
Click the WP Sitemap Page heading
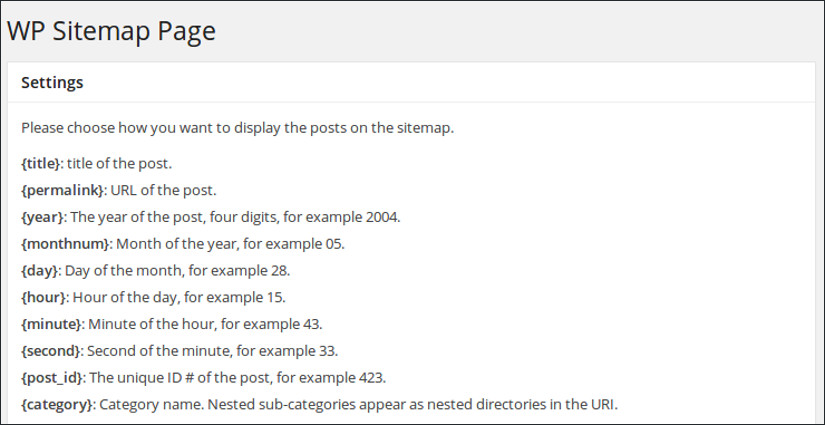[111, 31]
